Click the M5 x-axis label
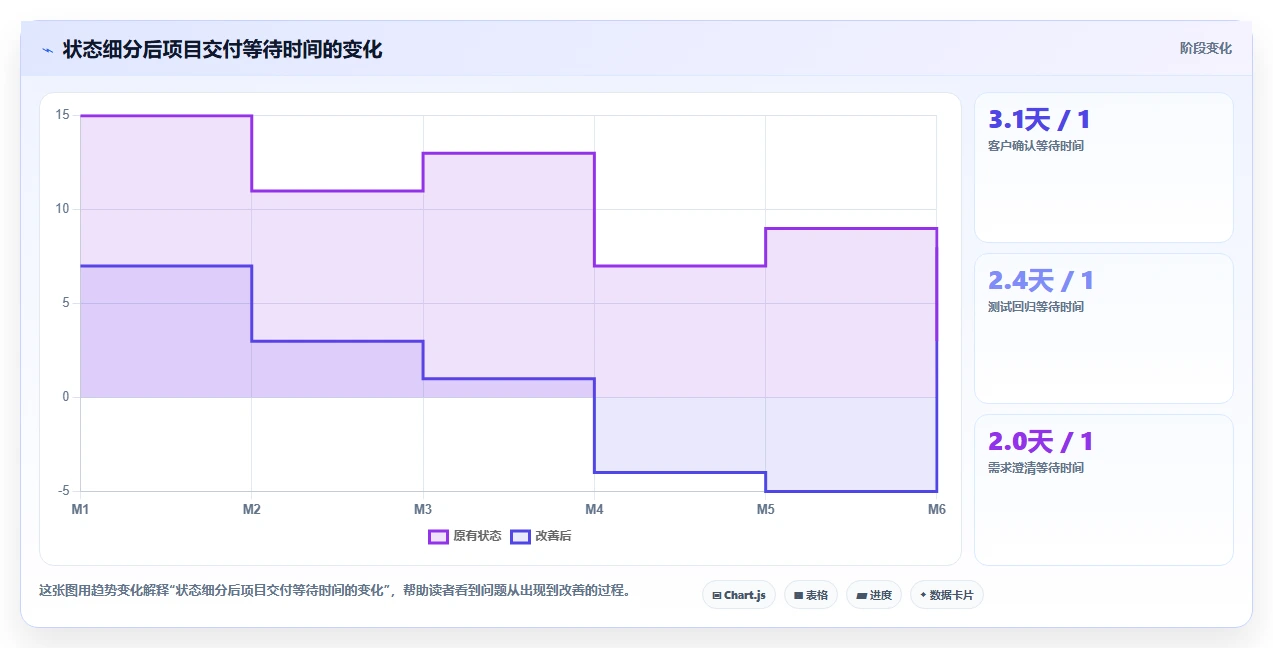Viewport: 1273px width, 648px height. [x=765, y=510]
